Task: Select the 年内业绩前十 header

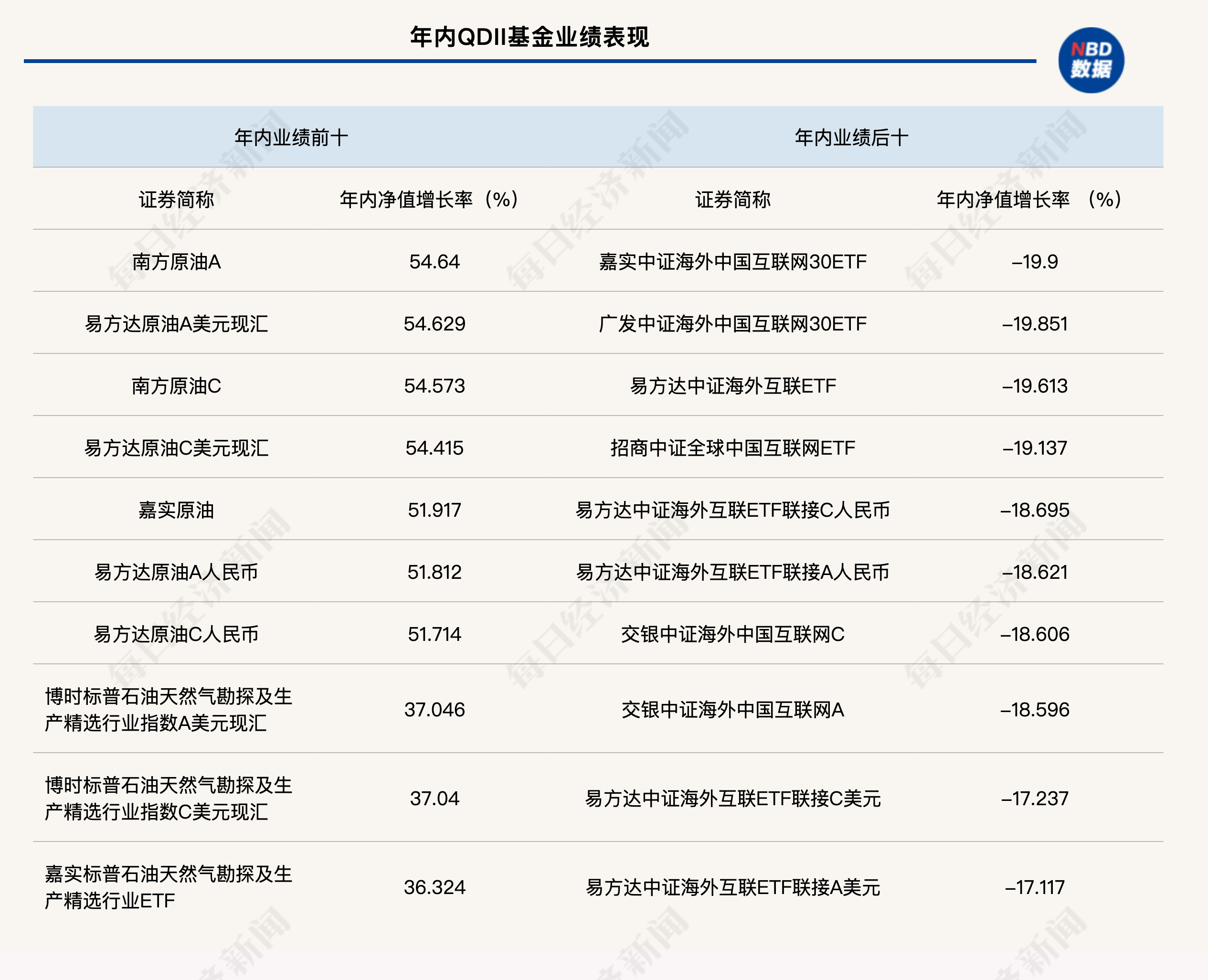Action: tap(291, 137)
